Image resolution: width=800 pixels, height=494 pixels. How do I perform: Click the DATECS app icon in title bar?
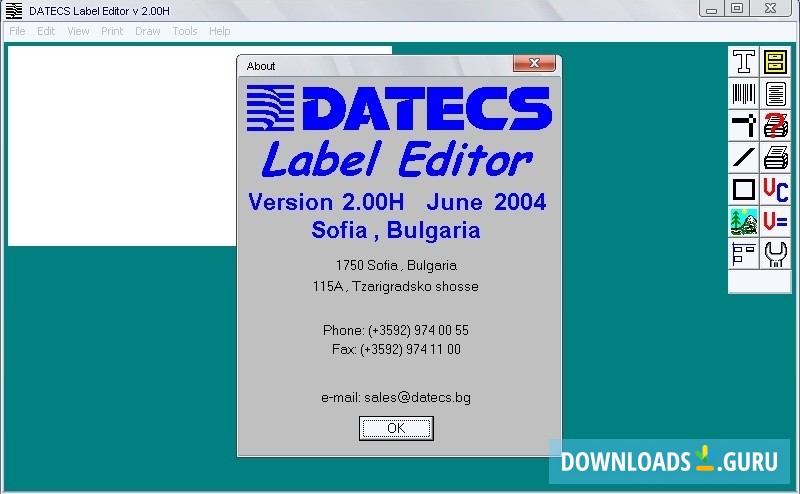pyautogui.click(x=14, y=11)
